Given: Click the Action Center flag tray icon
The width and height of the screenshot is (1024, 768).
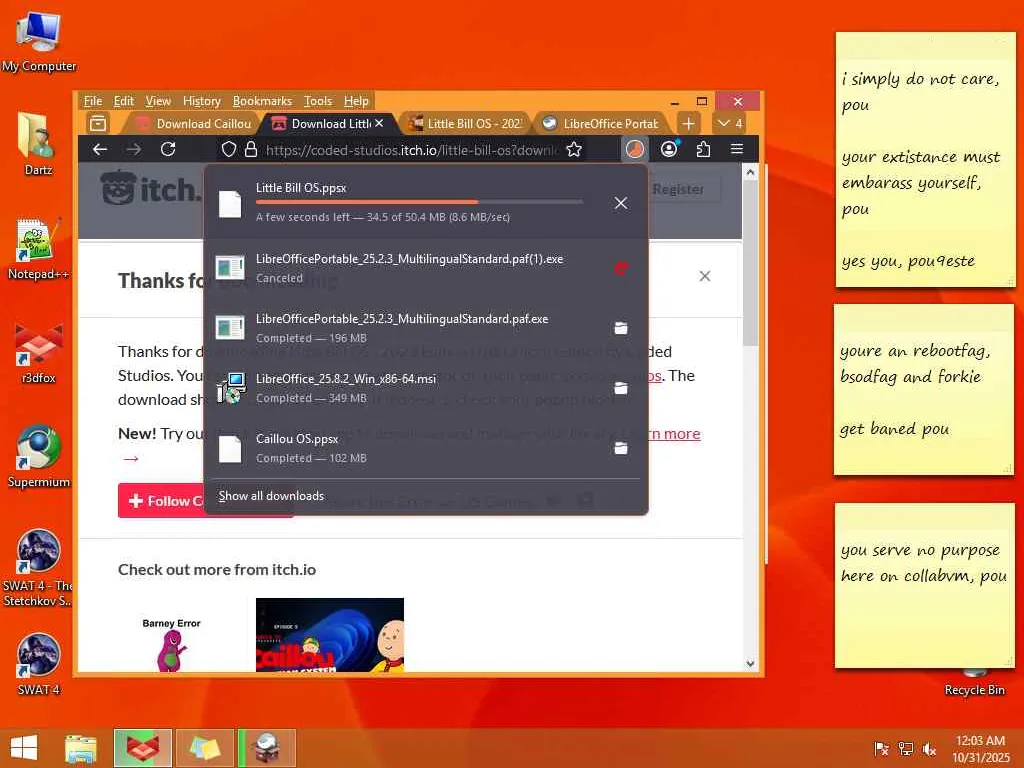Looking at the screenshot, I should 881,749.
